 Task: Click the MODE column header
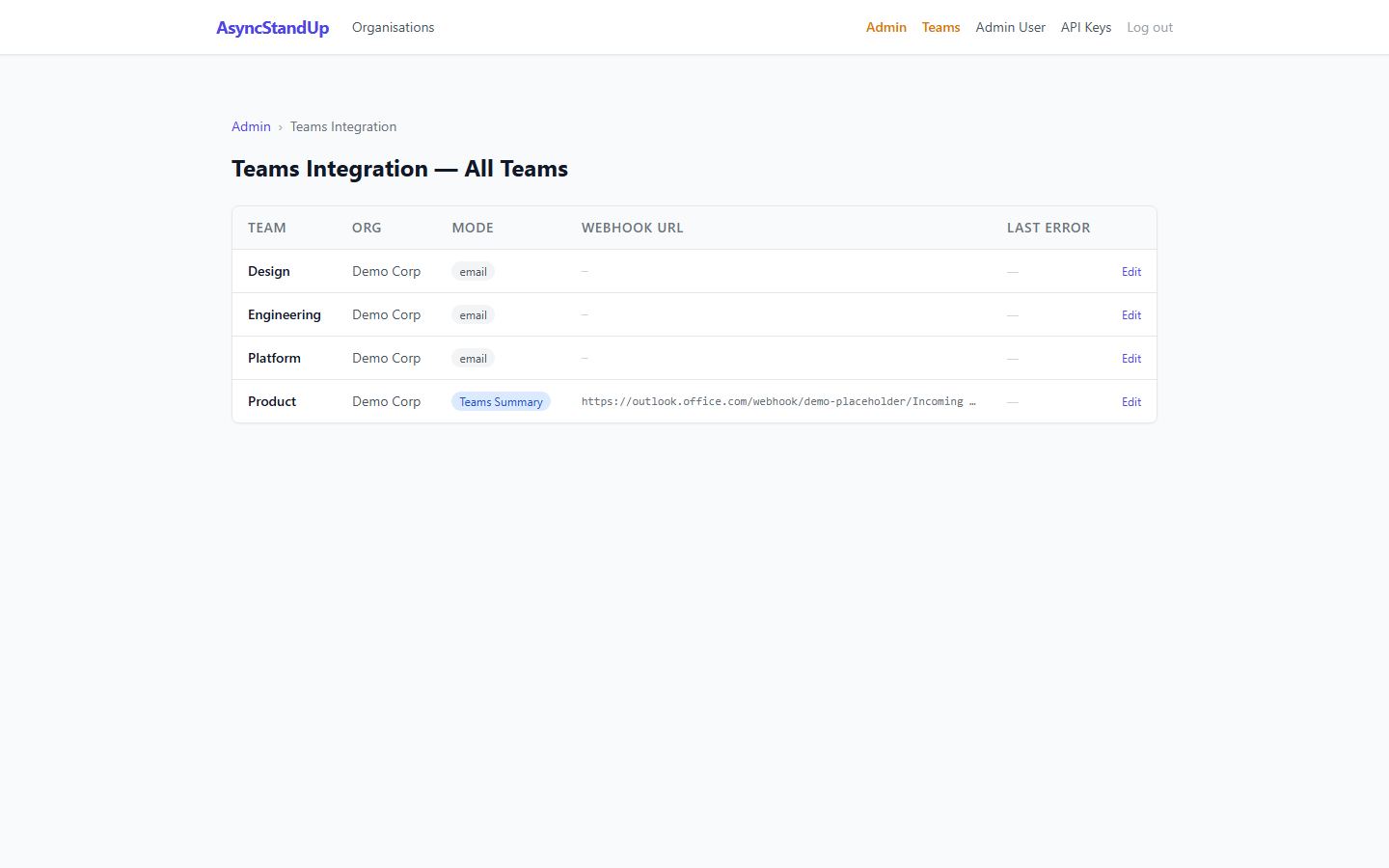pos(473,229)
